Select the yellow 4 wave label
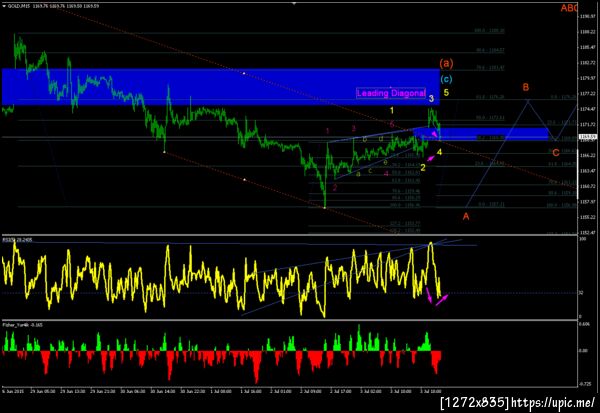Screen dimensions: 600x413 click(439, 152)
